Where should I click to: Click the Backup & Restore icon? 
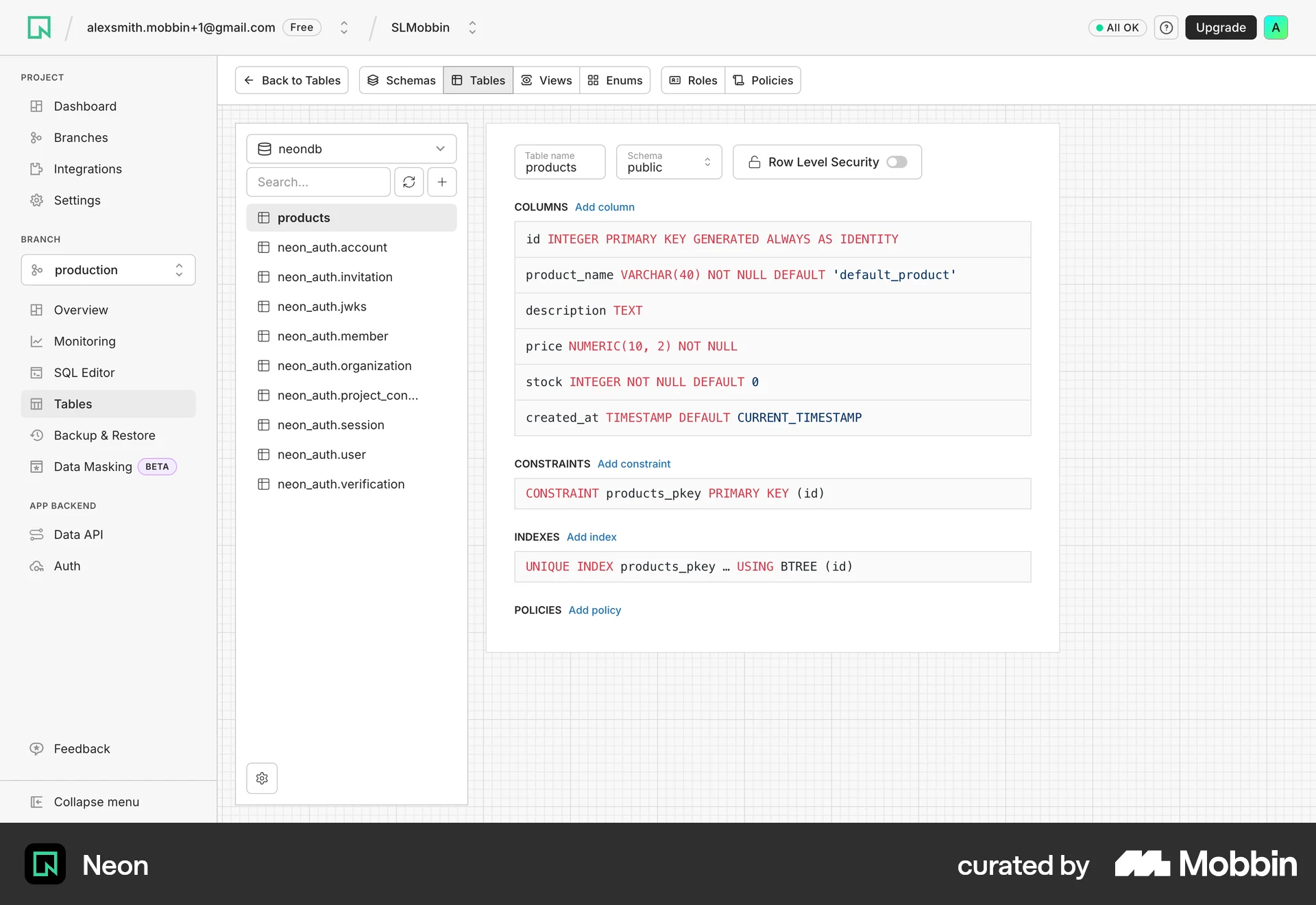pyautogui.click(x=36, y=435)
